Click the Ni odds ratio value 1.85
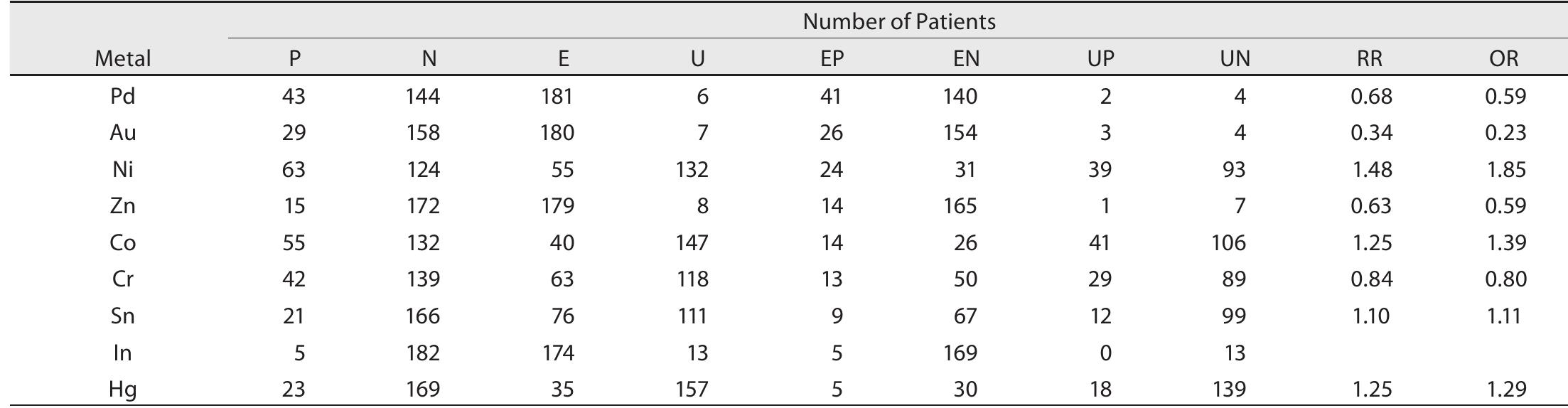The height and width of the screenshot is (408, 1568). (x=1505, y=170)
